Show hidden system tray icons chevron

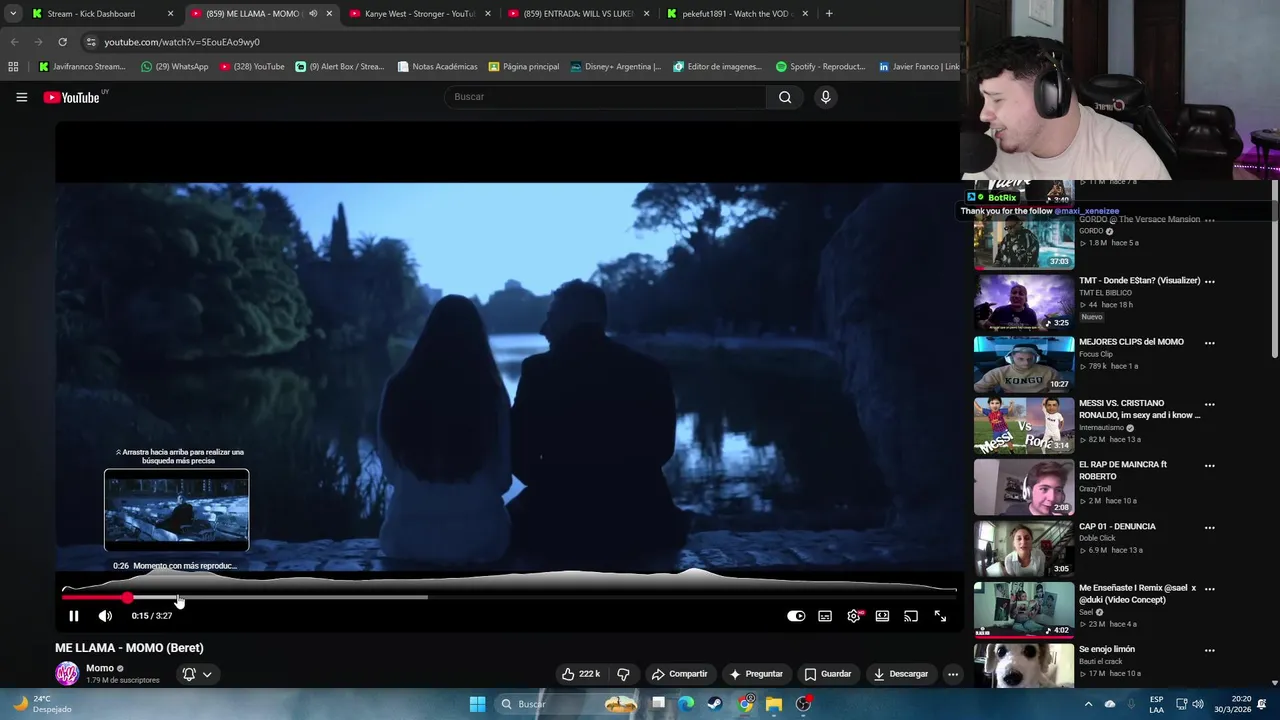click(1088, 704)
